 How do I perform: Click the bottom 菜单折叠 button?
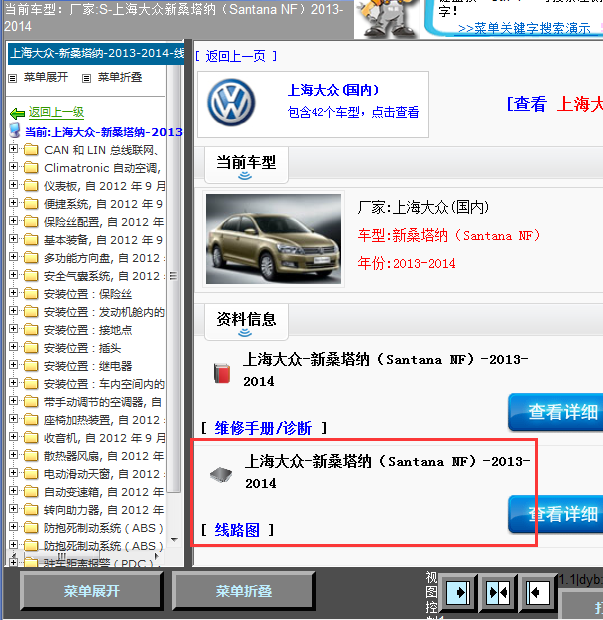(244, 591)
